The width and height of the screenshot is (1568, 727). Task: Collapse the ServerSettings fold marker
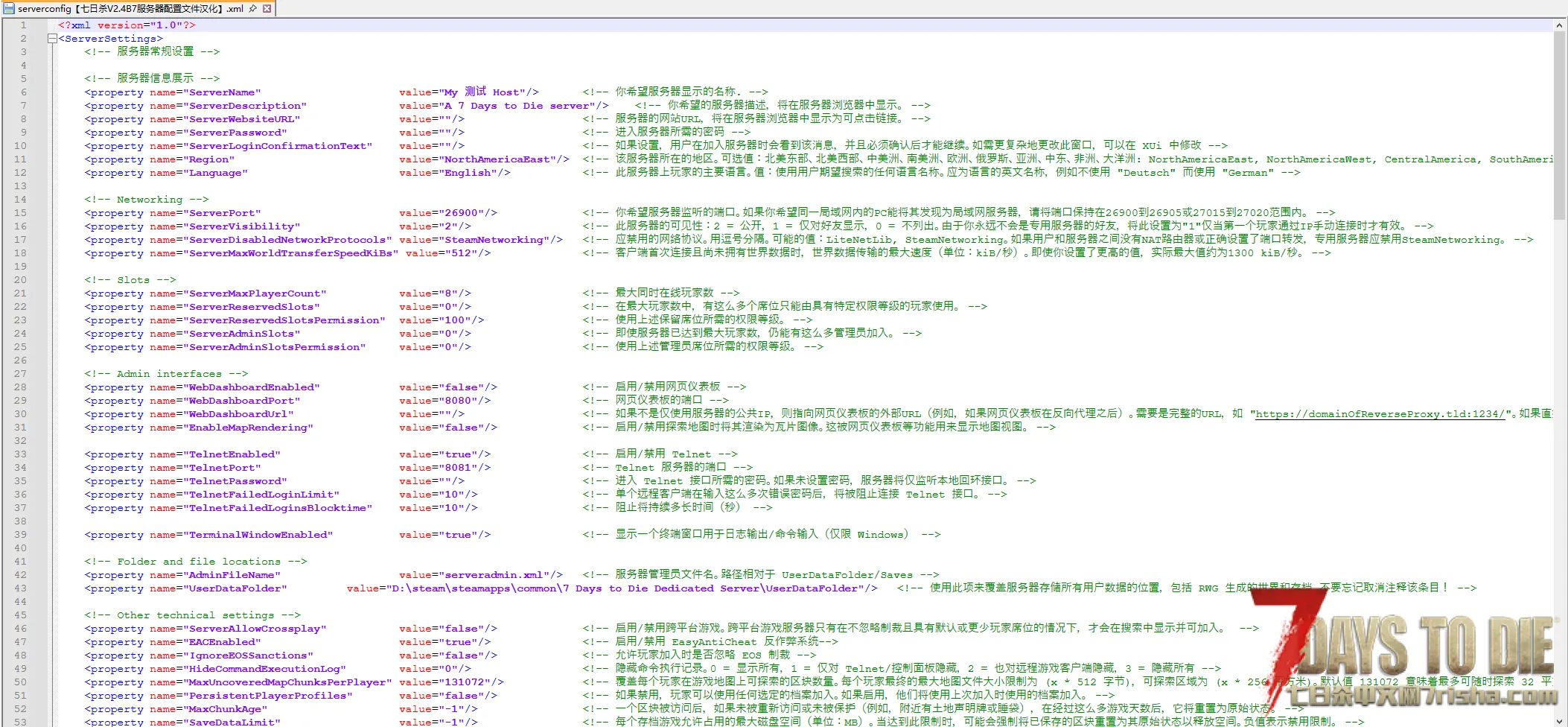(x=52, y=39)
